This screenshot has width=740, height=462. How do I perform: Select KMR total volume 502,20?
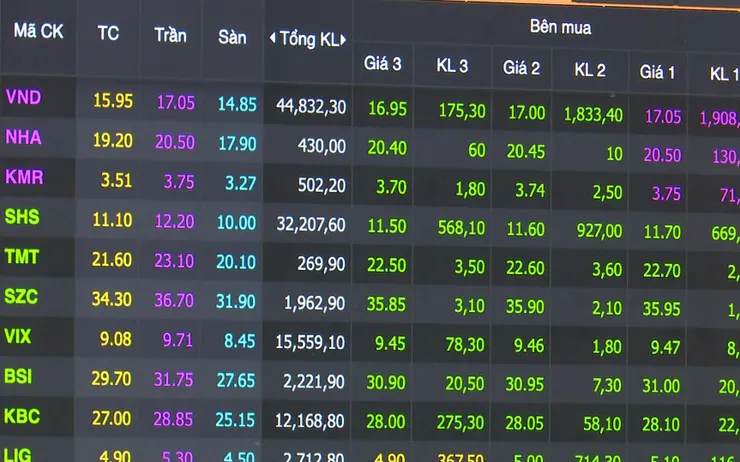pyautogui.click(x=322, y=185)
